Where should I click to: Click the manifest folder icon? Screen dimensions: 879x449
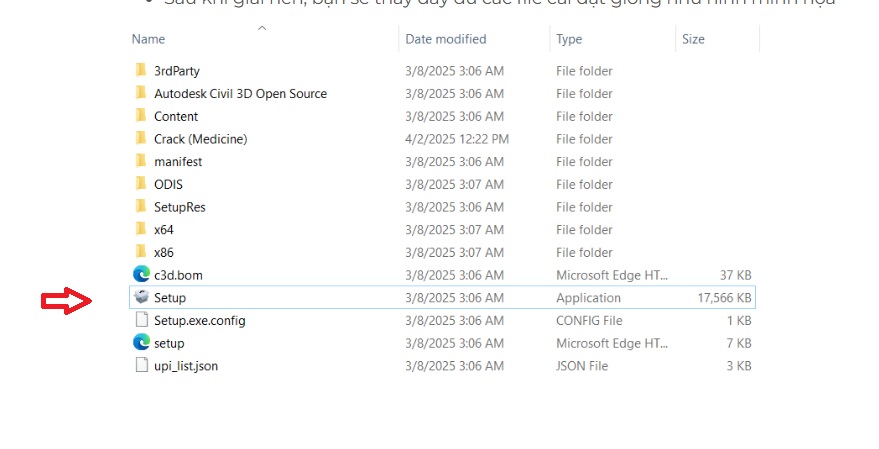click(x=141, y=161)
